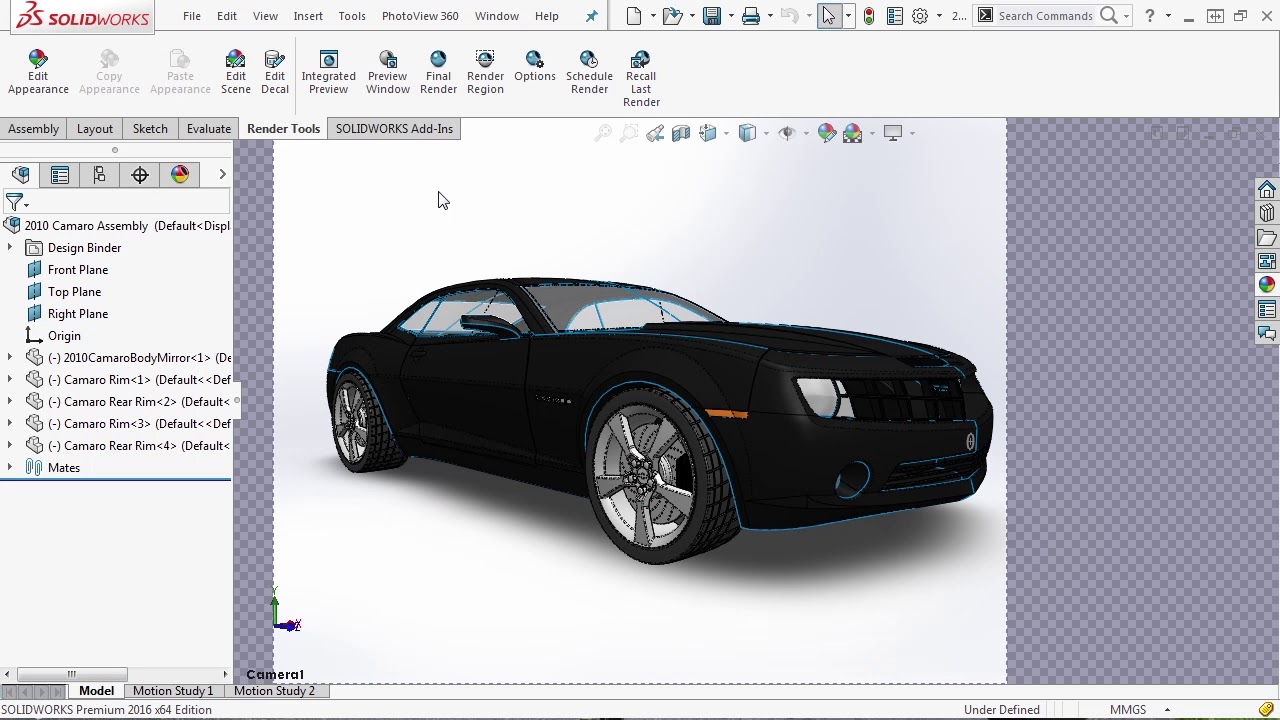Image resolution: width=1280 pixels, height=720 pixels.
Task: Switch to the Evaluate tab
Action: click(209, 129)
